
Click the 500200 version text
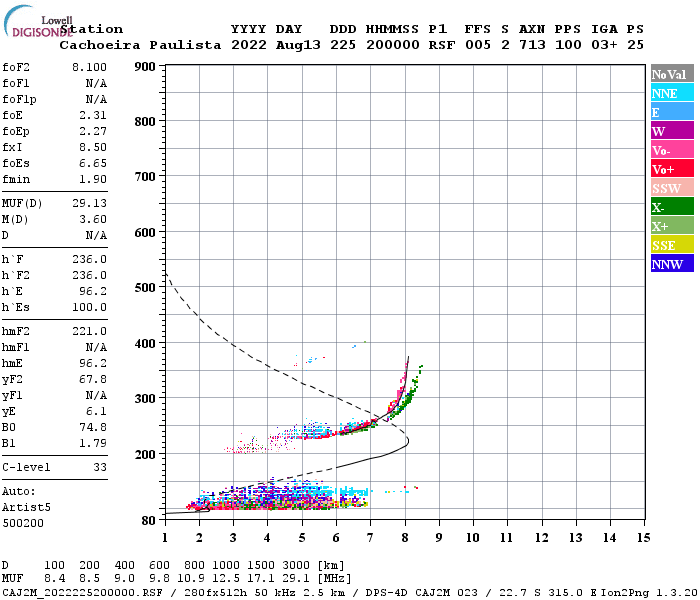pos(23,523)
